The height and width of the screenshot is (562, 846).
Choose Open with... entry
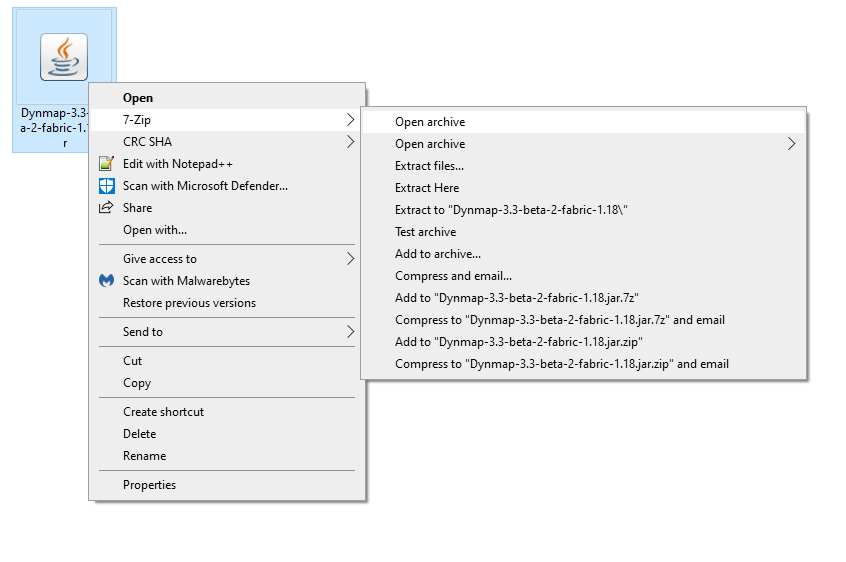[x=227, y=230]
